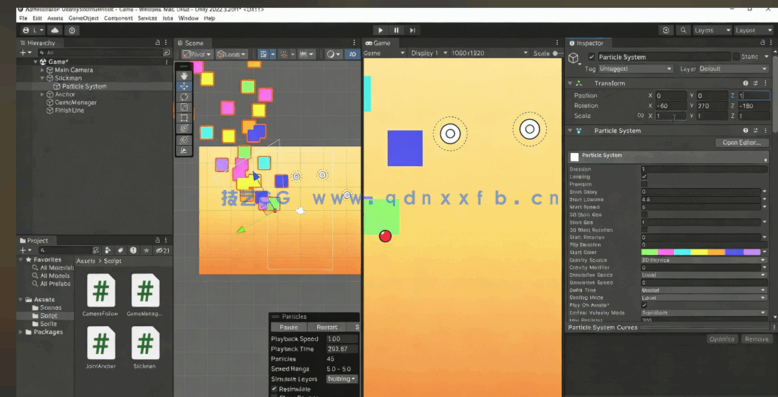This screenshot has height=397, width=778.
Task: Open the version control icon next to the cloud
Action: click(x=72, y=30)
